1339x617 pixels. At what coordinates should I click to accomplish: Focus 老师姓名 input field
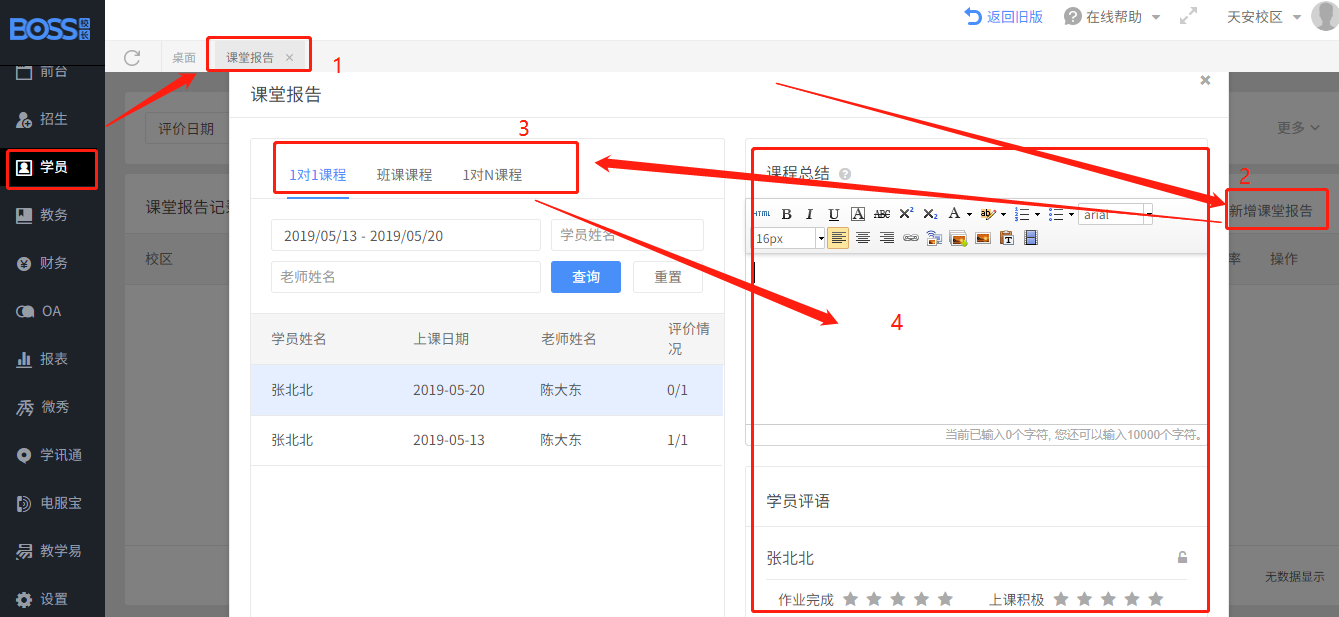point(406,277)
